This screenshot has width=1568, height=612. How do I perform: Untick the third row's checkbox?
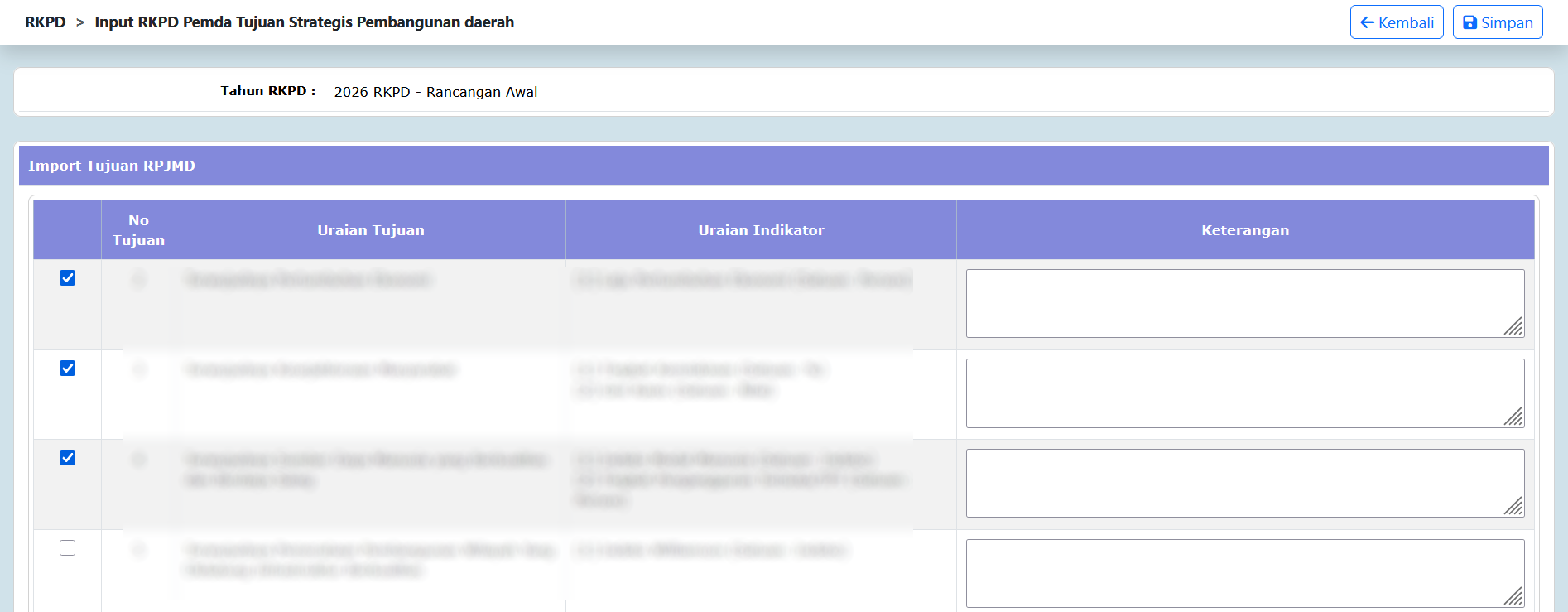pyautogui.click(x=68, y=458)
